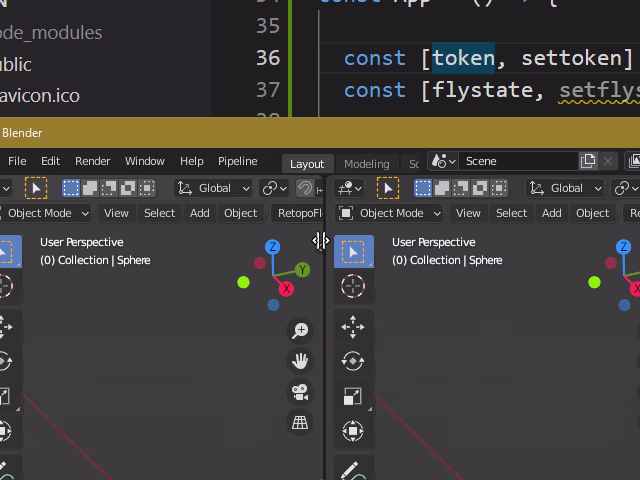Open Add menu in right viewport
This screenshot has height=480, width=640.
pyautogui.click(x=551, y=213)
